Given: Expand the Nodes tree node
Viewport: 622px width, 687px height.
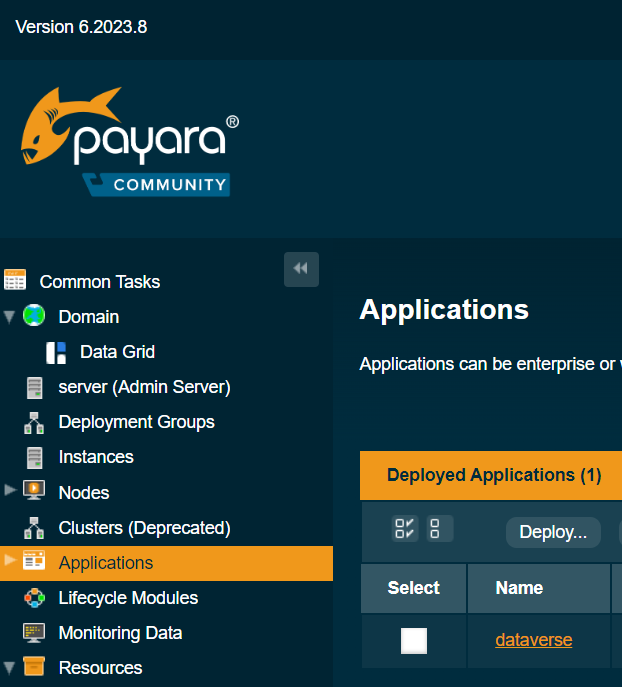Looking at the screenshot, I should tap(10, 490).
